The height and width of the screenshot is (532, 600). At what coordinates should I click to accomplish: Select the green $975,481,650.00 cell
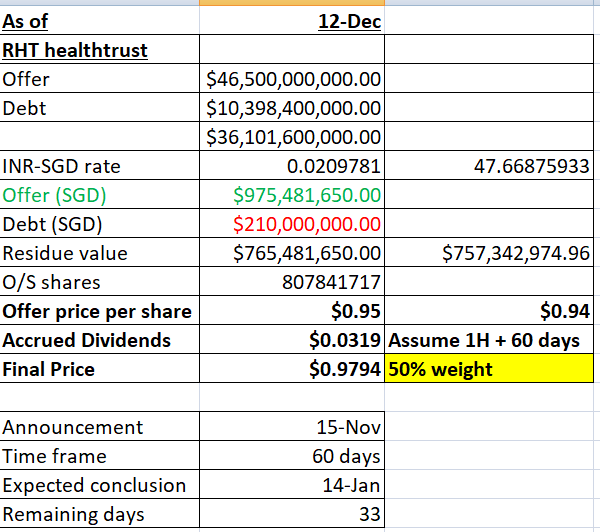pyautogui.click(x=292, y=195)
